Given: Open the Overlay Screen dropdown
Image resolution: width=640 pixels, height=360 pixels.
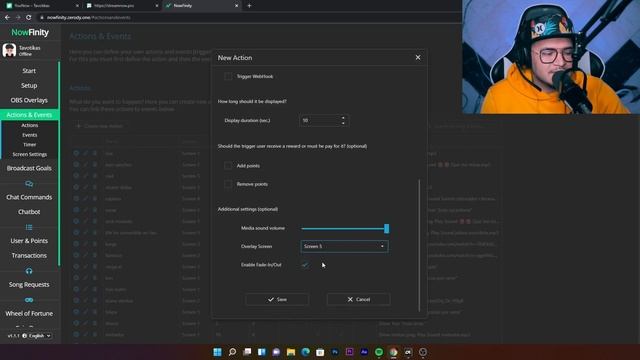Looking at the screenshot, I should click(344, 246).
